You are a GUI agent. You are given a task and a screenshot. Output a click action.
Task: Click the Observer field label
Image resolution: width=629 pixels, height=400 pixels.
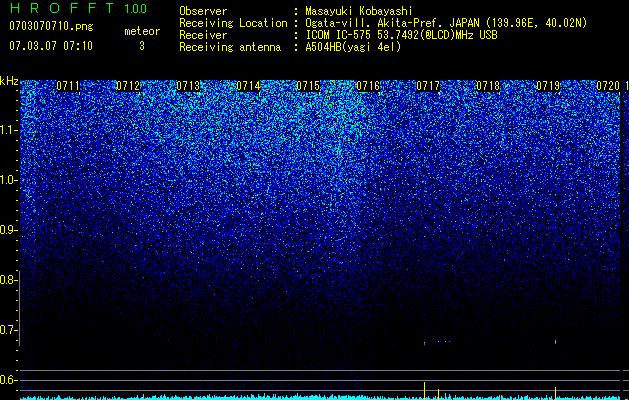click(203, 11)
